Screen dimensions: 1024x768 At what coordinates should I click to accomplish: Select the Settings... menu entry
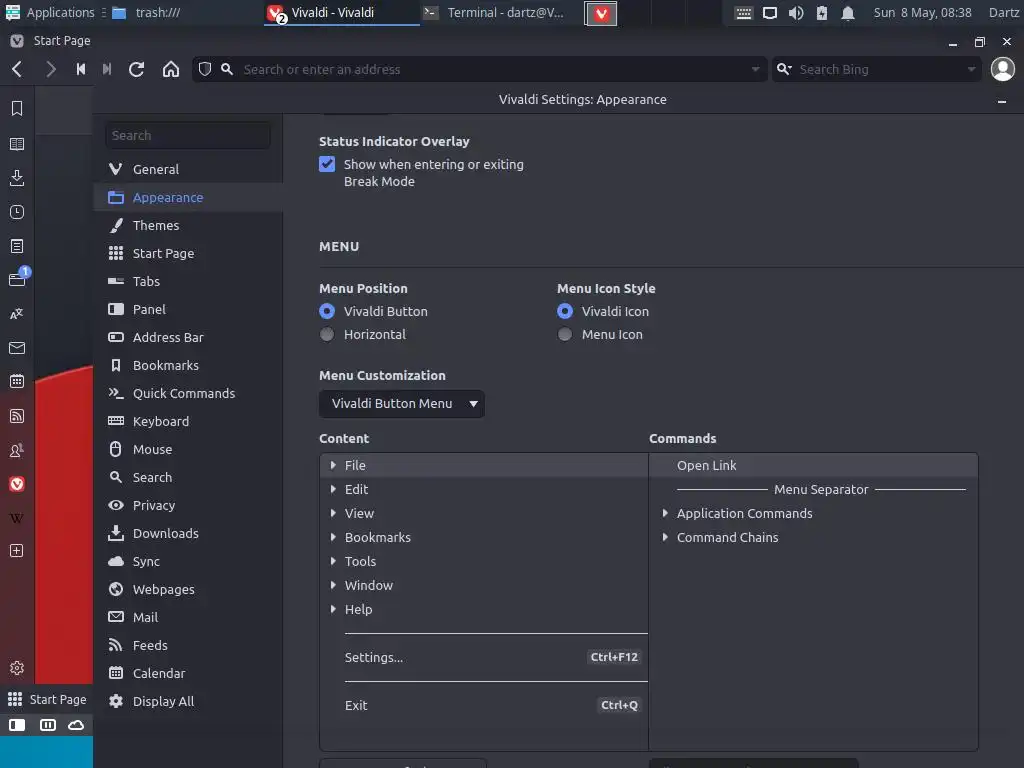(484, 657)
